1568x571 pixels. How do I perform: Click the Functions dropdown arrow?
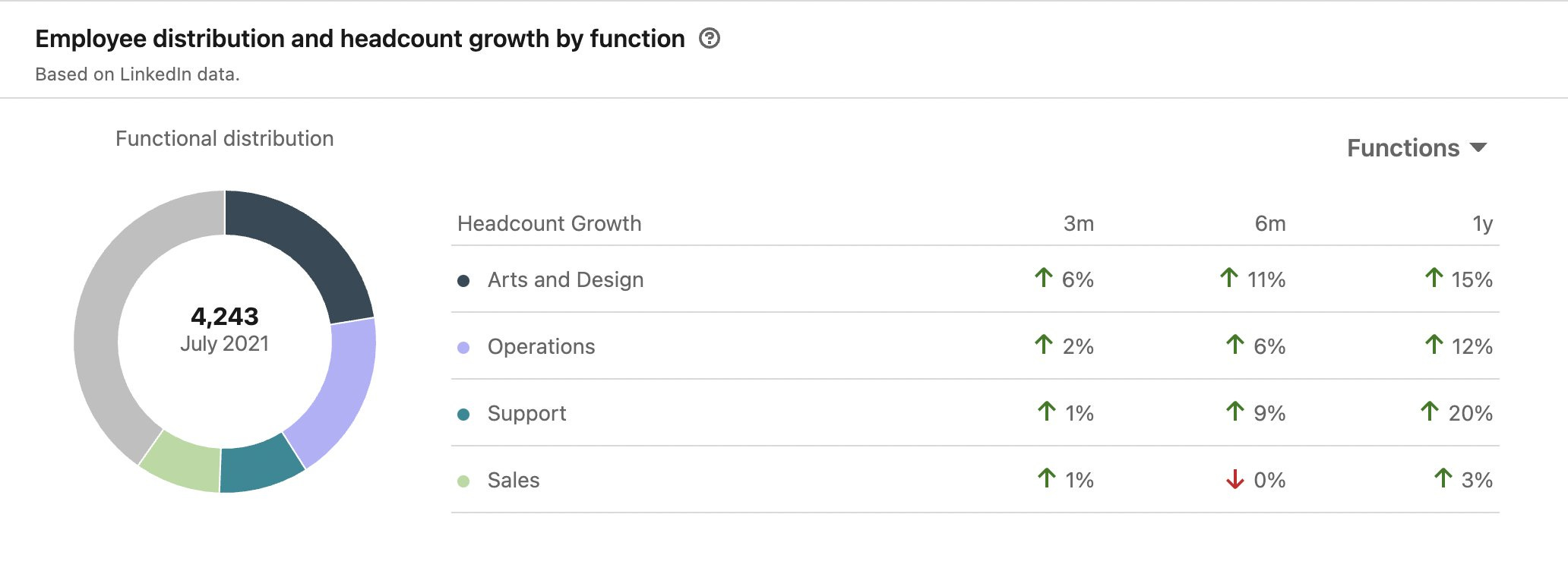[x=1478, y=147]
